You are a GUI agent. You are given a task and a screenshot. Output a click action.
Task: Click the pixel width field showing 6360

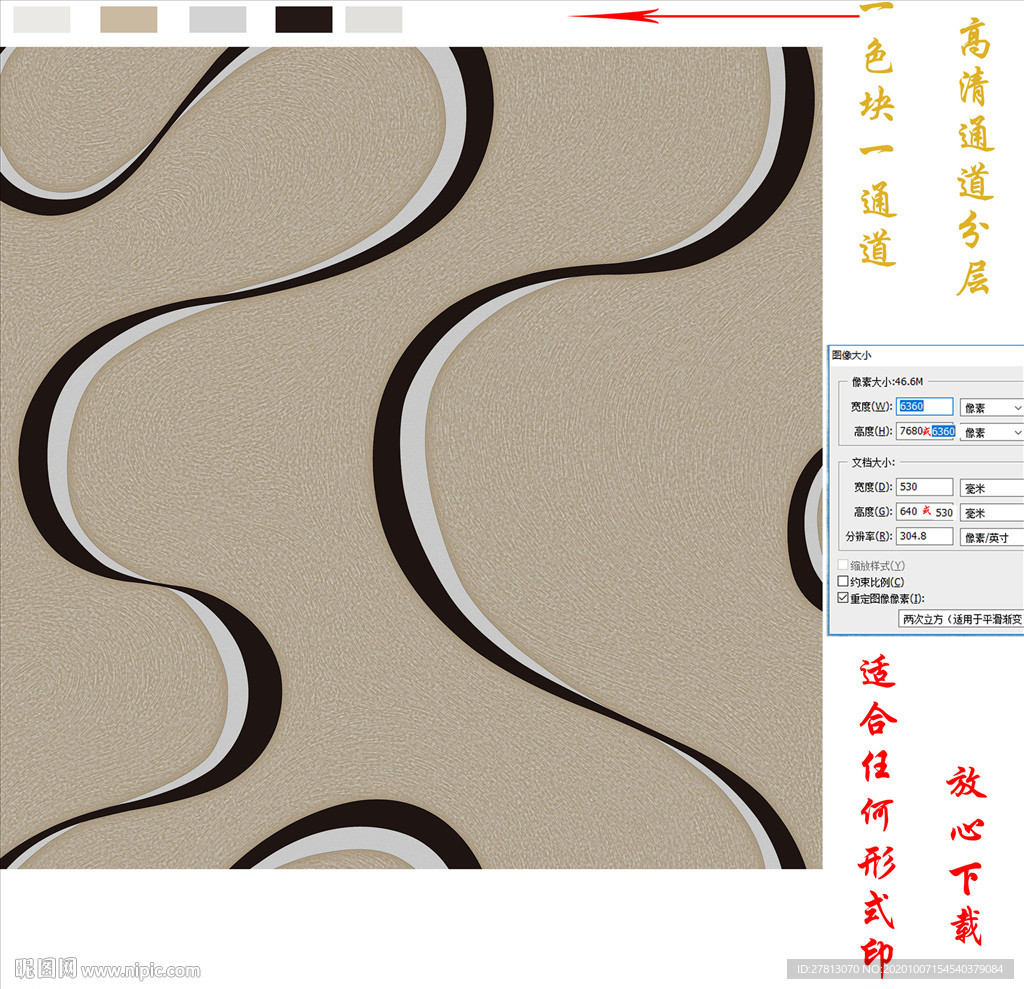[x=925, y=407]
